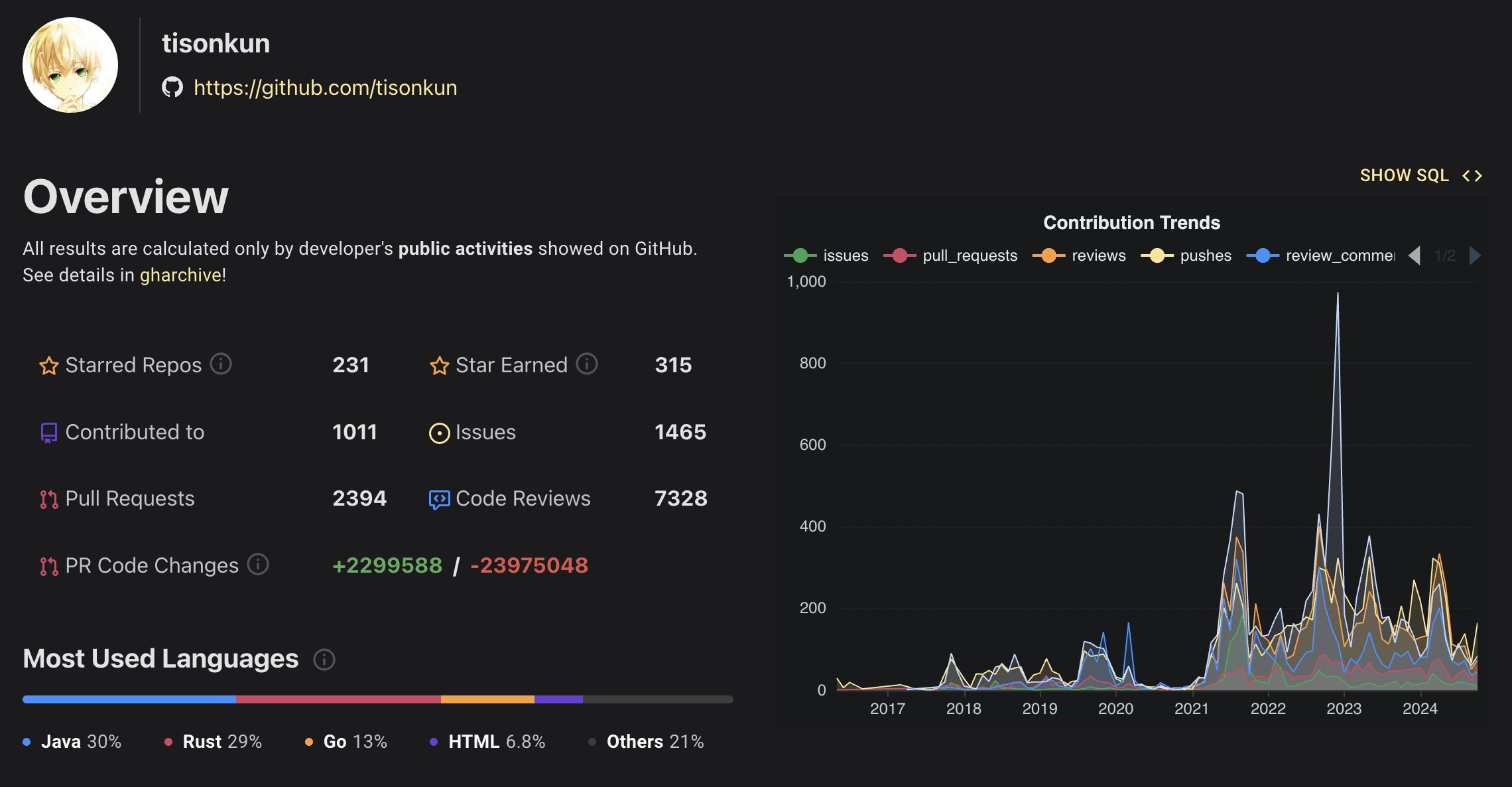
Task: Go to next legend page arrow
Action: (x=1476, y=255)
